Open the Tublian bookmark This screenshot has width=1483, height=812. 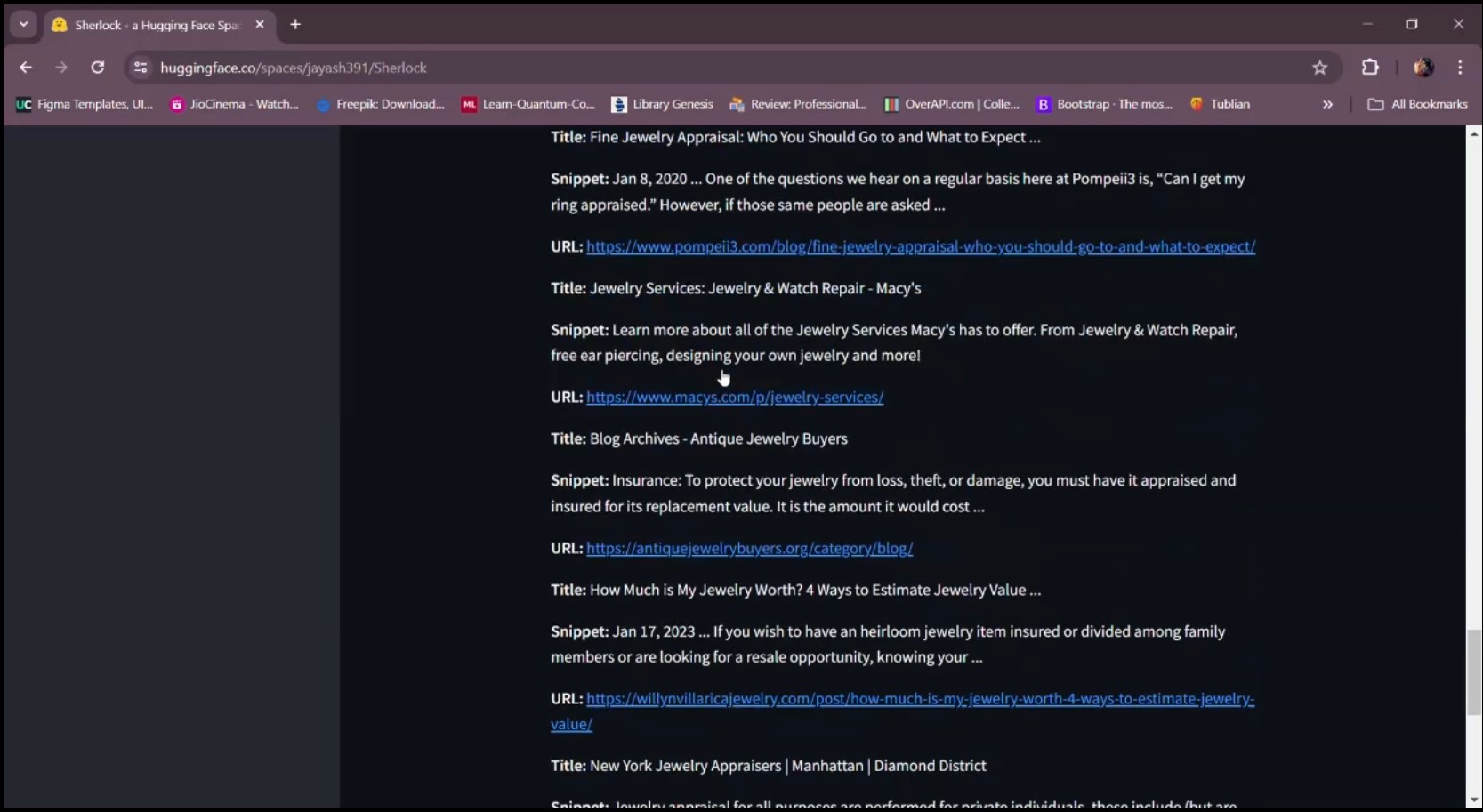click(1220, 104)
